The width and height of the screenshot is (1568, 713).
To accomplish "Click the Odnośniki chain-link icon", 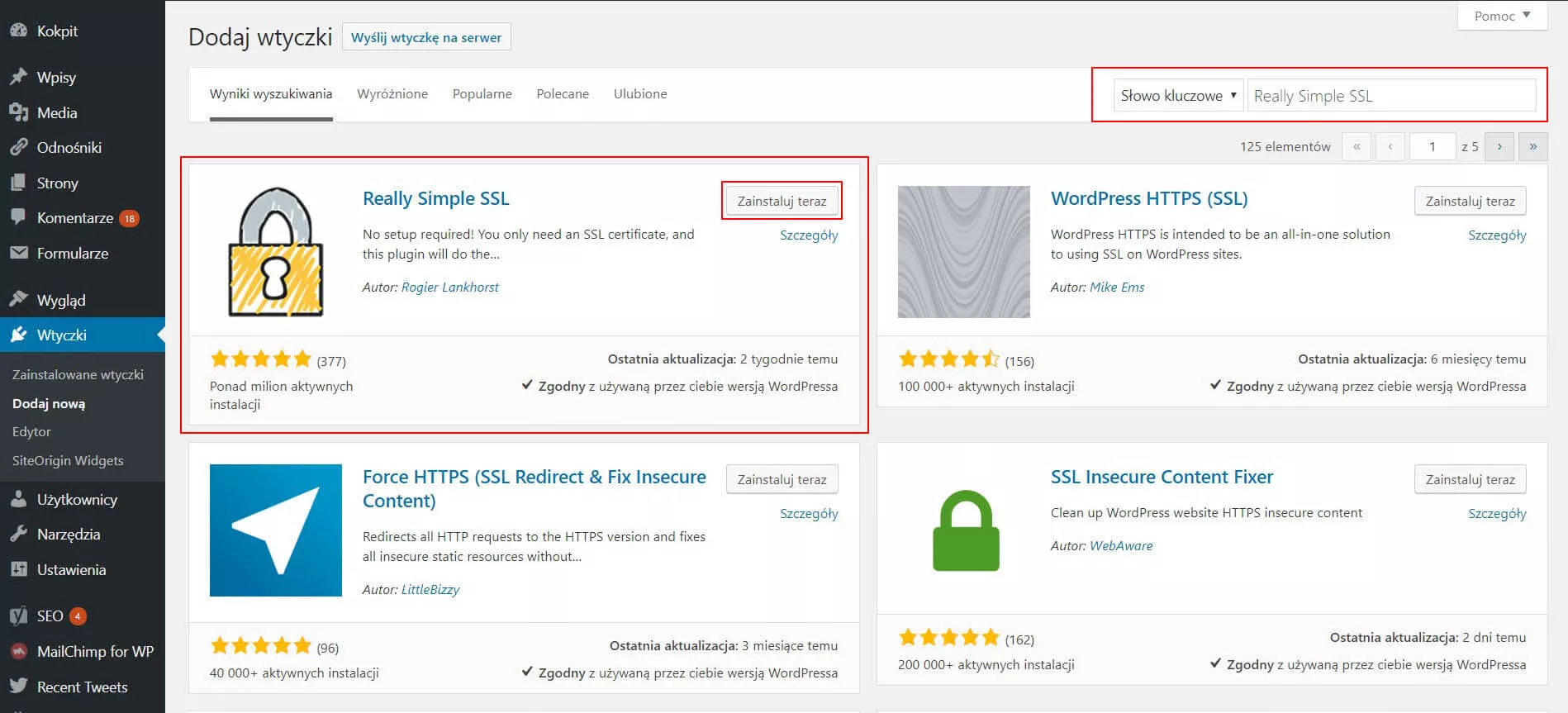I will (x=18, y=147).
